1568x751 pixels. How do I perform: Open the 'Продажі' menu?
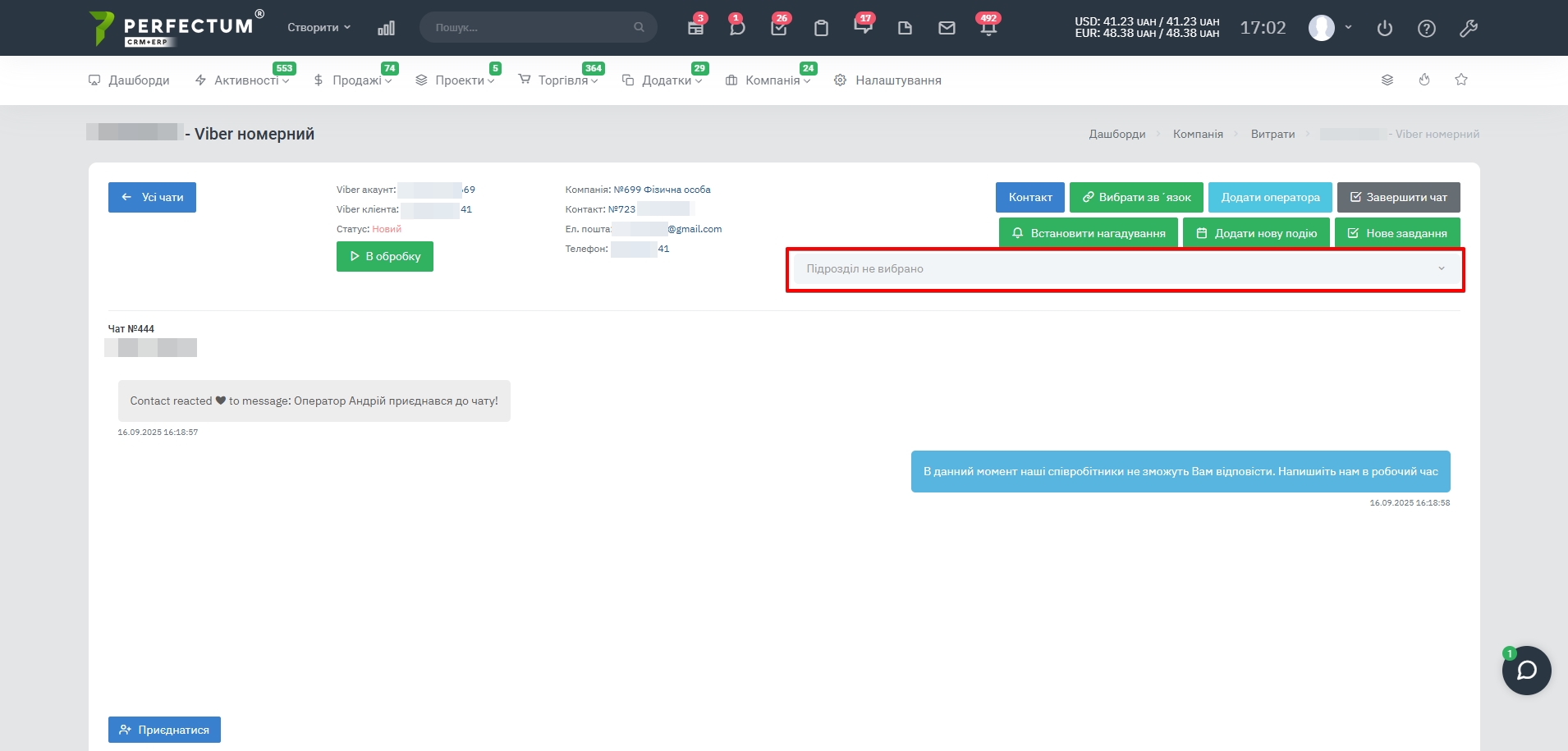click(x=356, y=80)
